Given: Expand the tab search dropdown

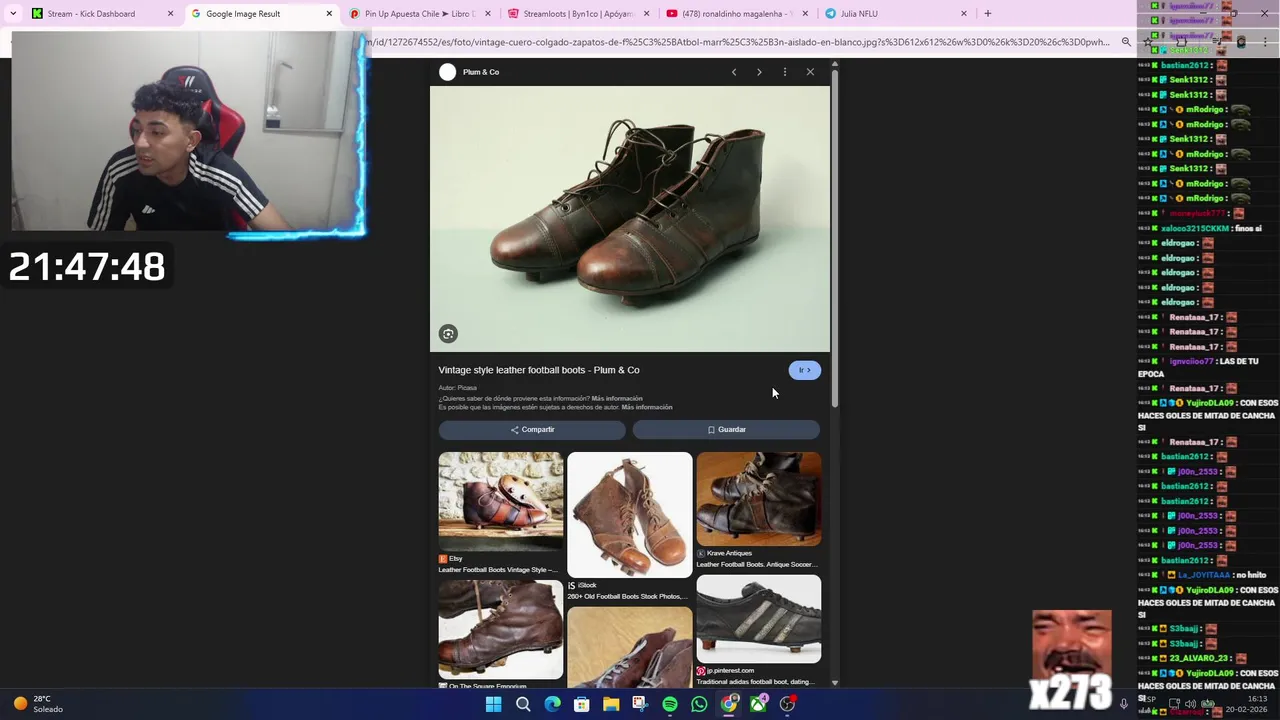Looking at the screenshot, I should click(13, 14).
